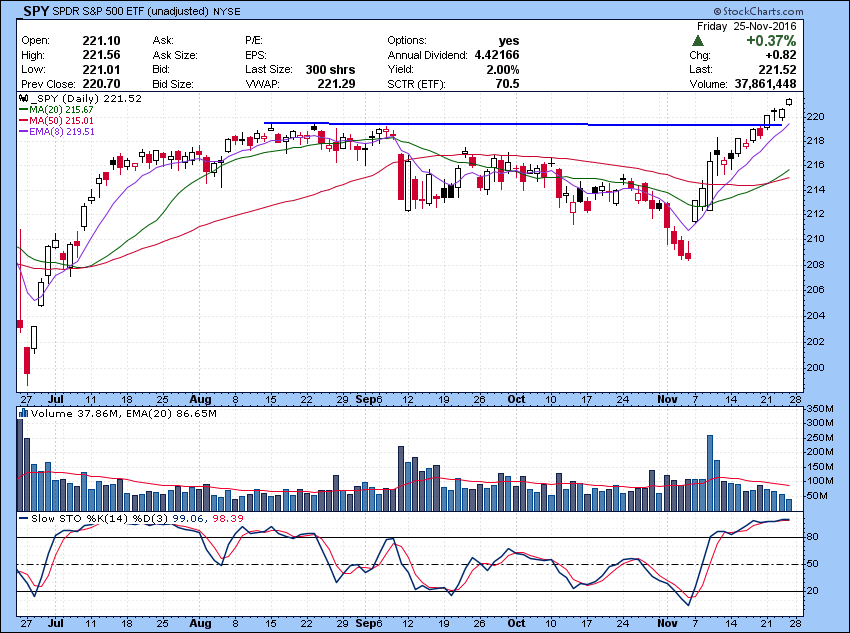Click the 204 label on the price axis

coord(816,315)
